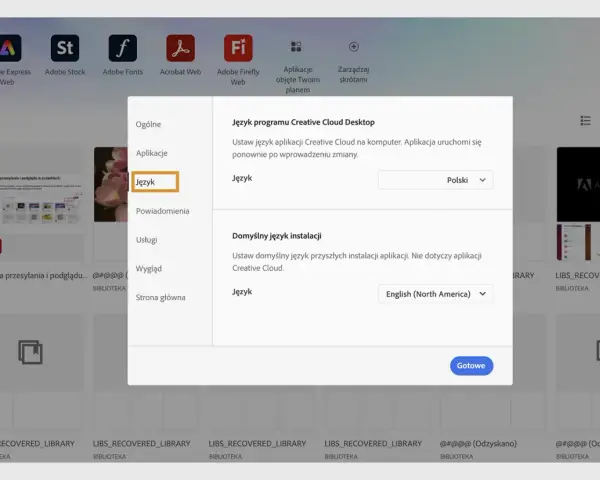Viewport: 600px width, 480px height.
Task: Open the '@#@@@ (Odzyskano)' library
Action: 478,444
